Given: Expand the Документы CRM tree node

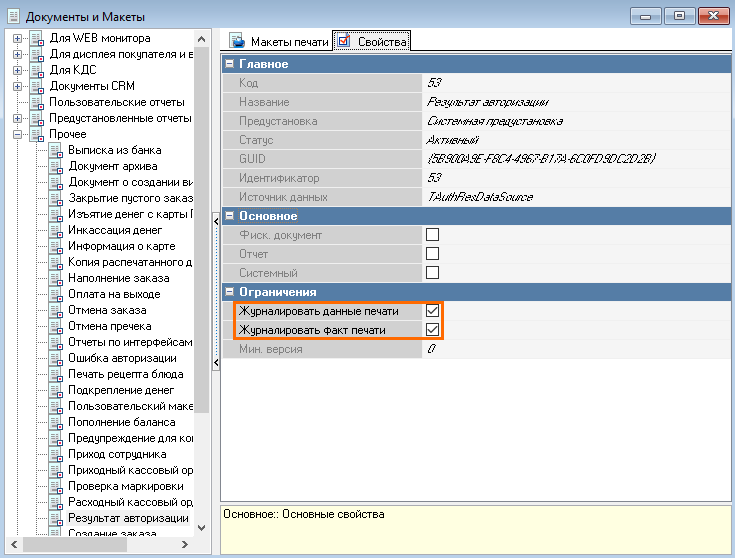Looking at the screenshot, I should coord(17,86).
